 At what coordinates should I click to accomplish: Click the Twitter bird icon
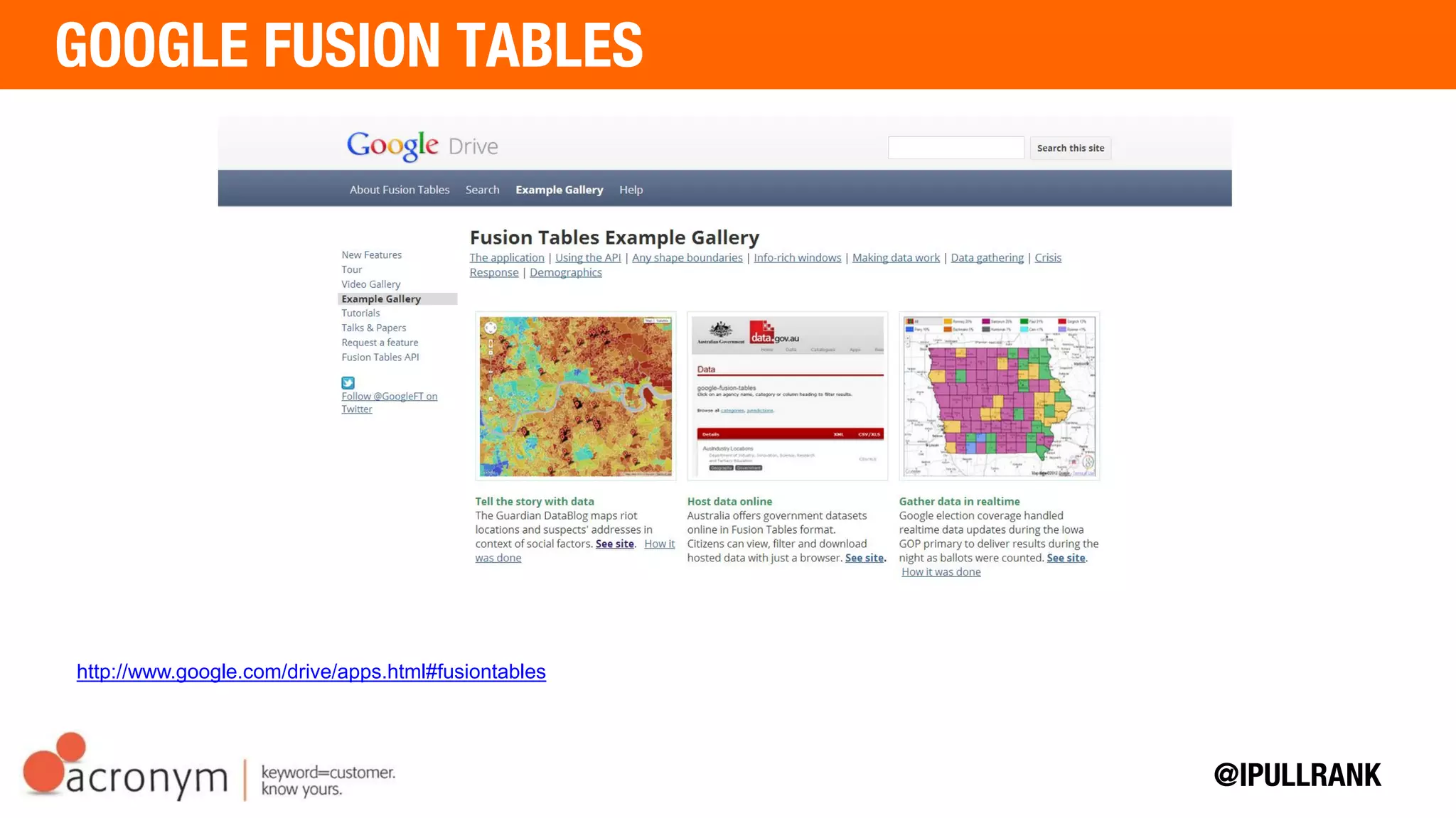pyautogui.click(x=348, y=382)
